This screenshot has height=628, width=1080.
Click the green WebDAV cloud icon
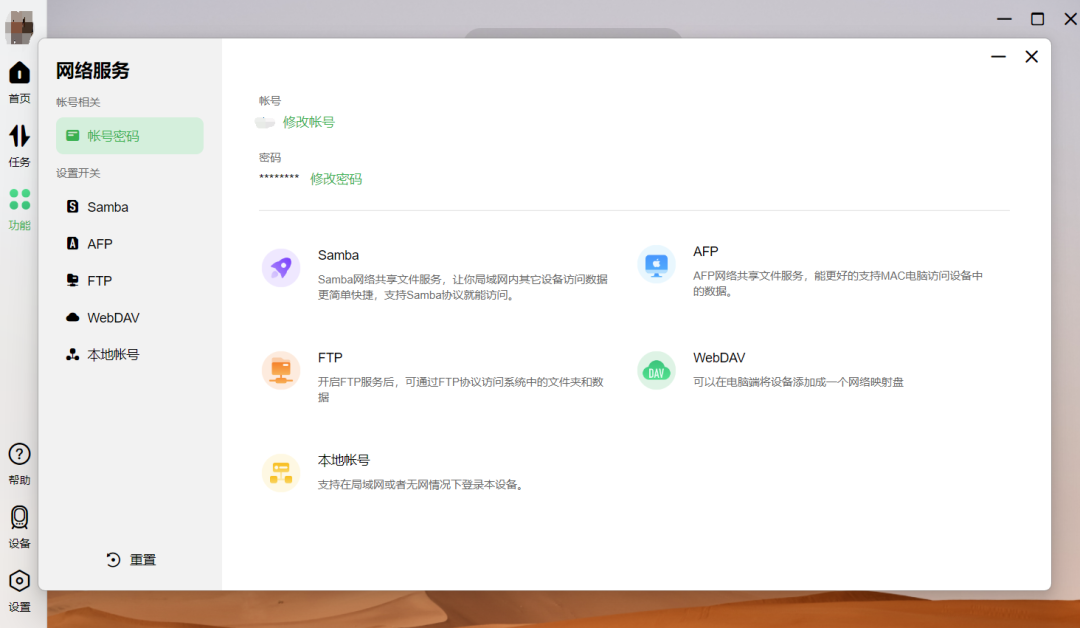pyautogui.click(x=656, y=370)
